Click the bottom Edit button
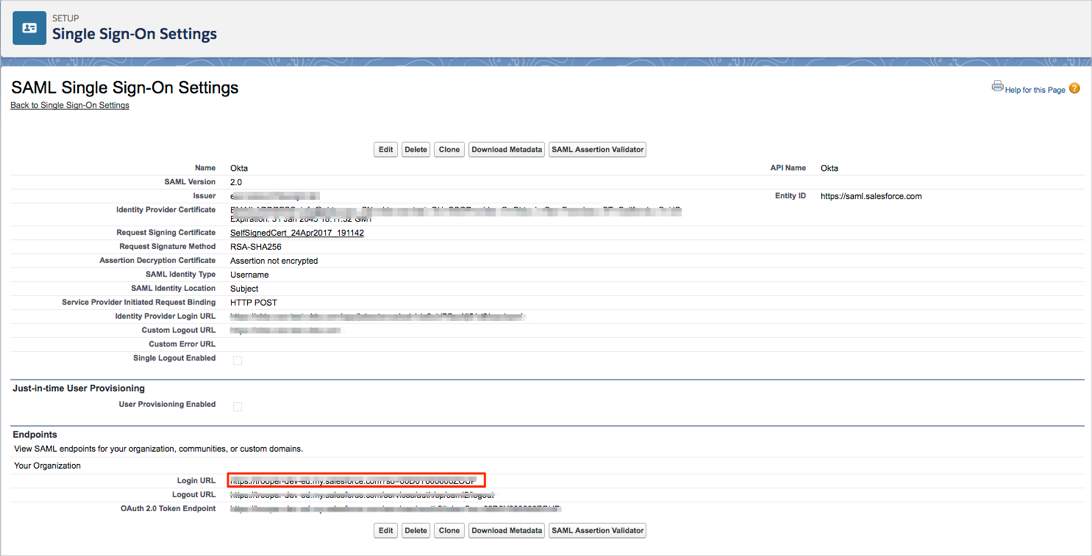The height and width of the screenshot is (556, 1092). [x=385, y=531]
